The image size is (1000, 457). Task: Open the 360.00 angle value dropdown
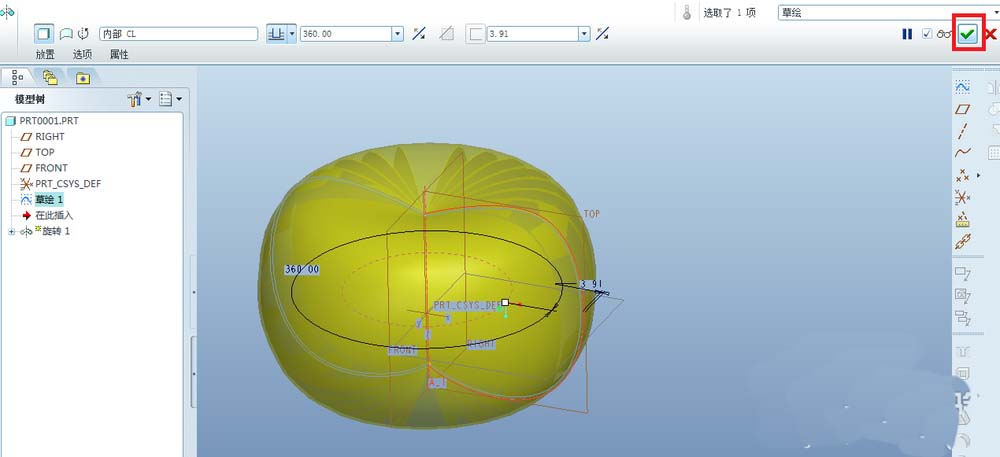398,34
